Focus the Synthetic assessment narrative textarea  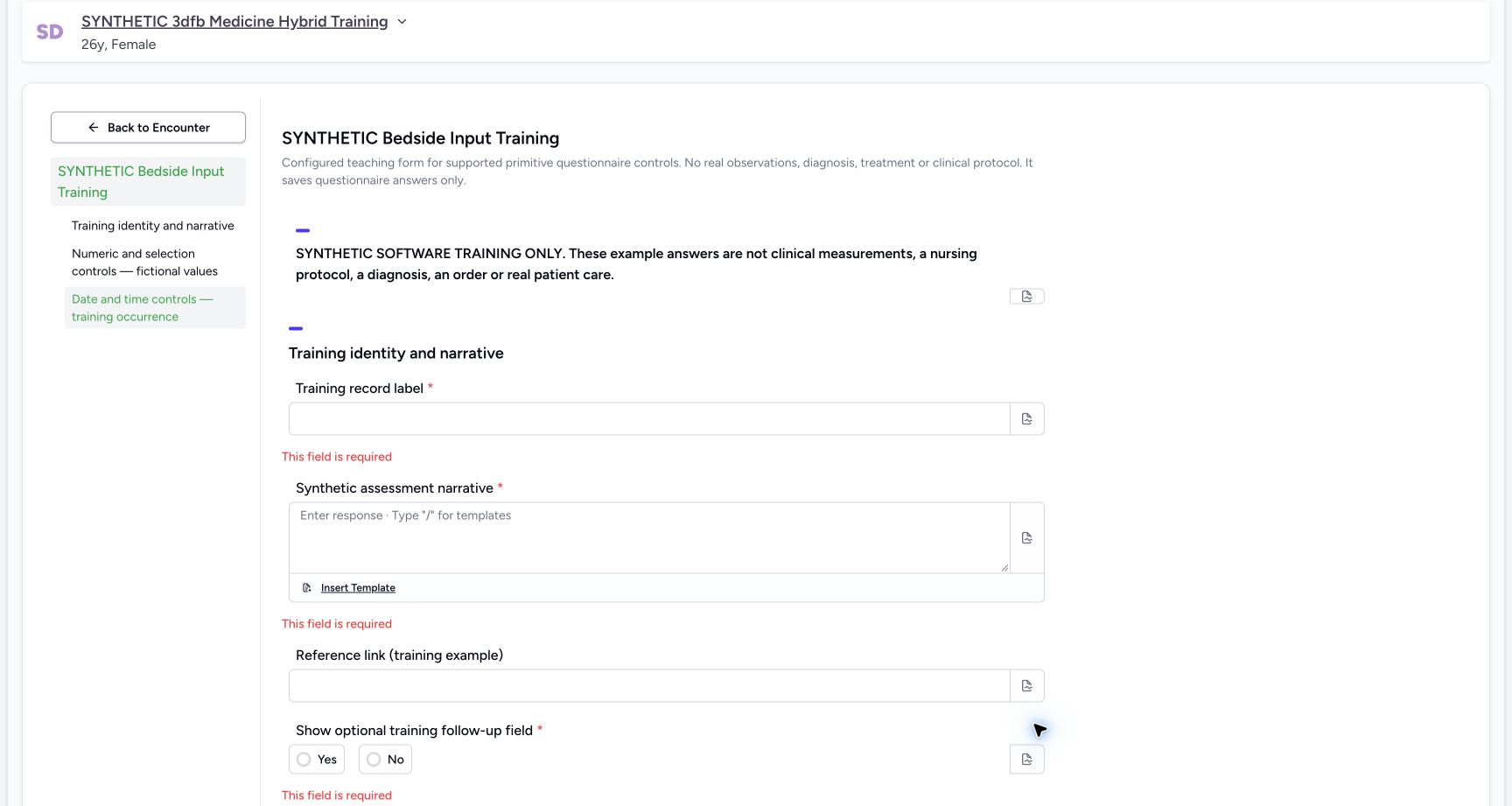649,538
